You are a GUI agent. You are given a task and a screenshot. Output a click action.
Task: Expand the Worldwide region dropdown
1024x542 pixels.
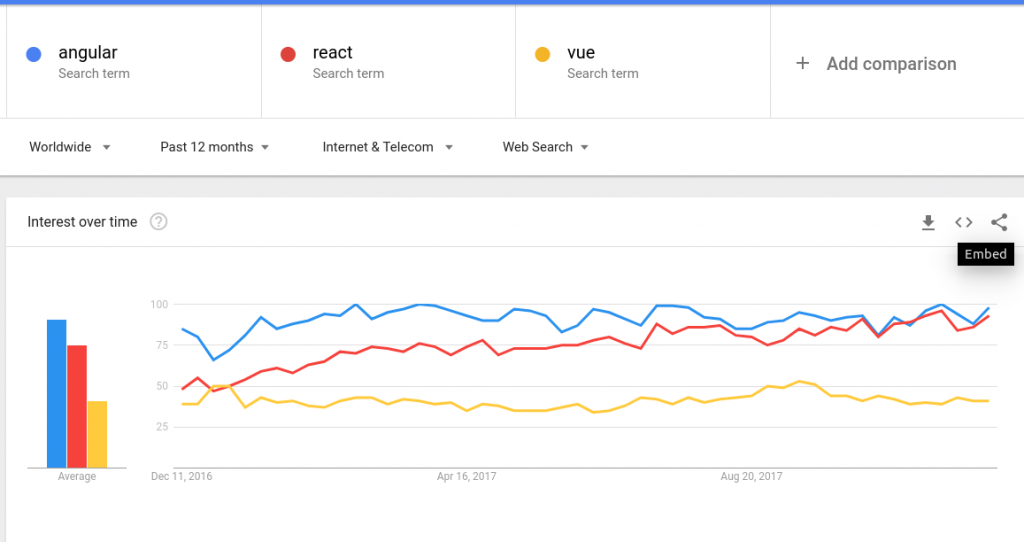click(x=69, y=147)
